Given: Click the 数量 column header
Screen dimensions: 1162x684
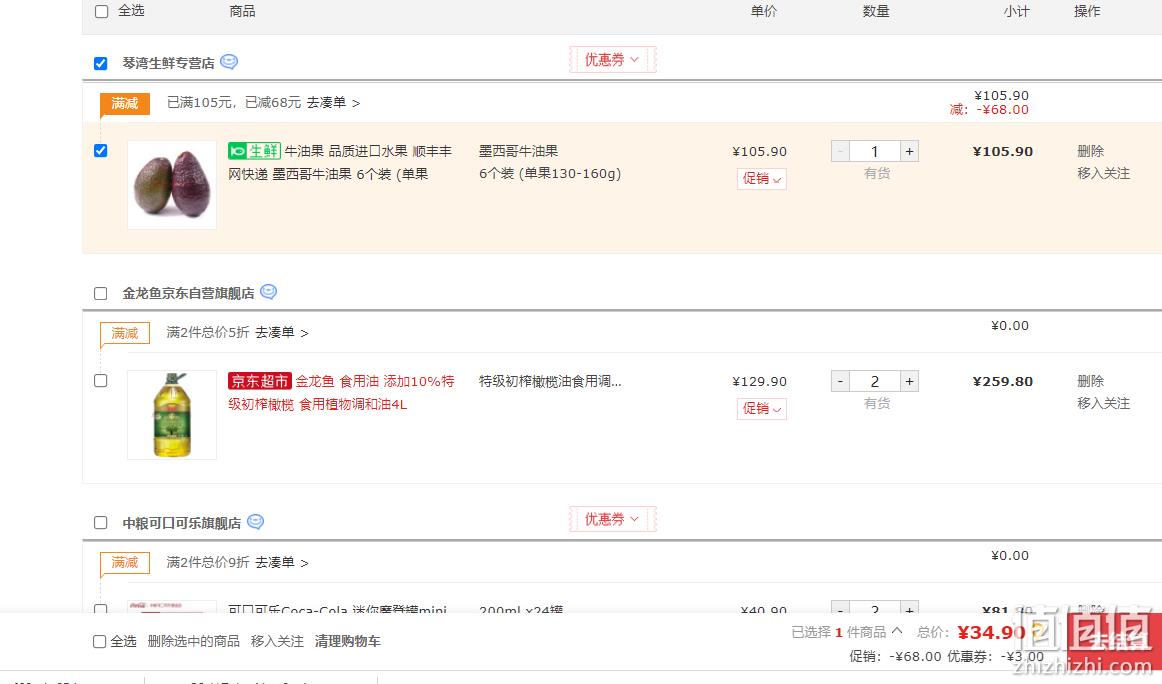Looking at the screenshot, I should [x=876, y=11].
